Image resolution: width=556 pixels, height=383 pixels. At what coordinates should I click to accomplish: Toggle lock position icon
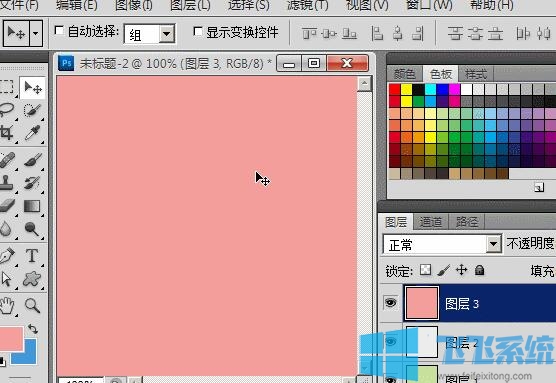(461, 270)
